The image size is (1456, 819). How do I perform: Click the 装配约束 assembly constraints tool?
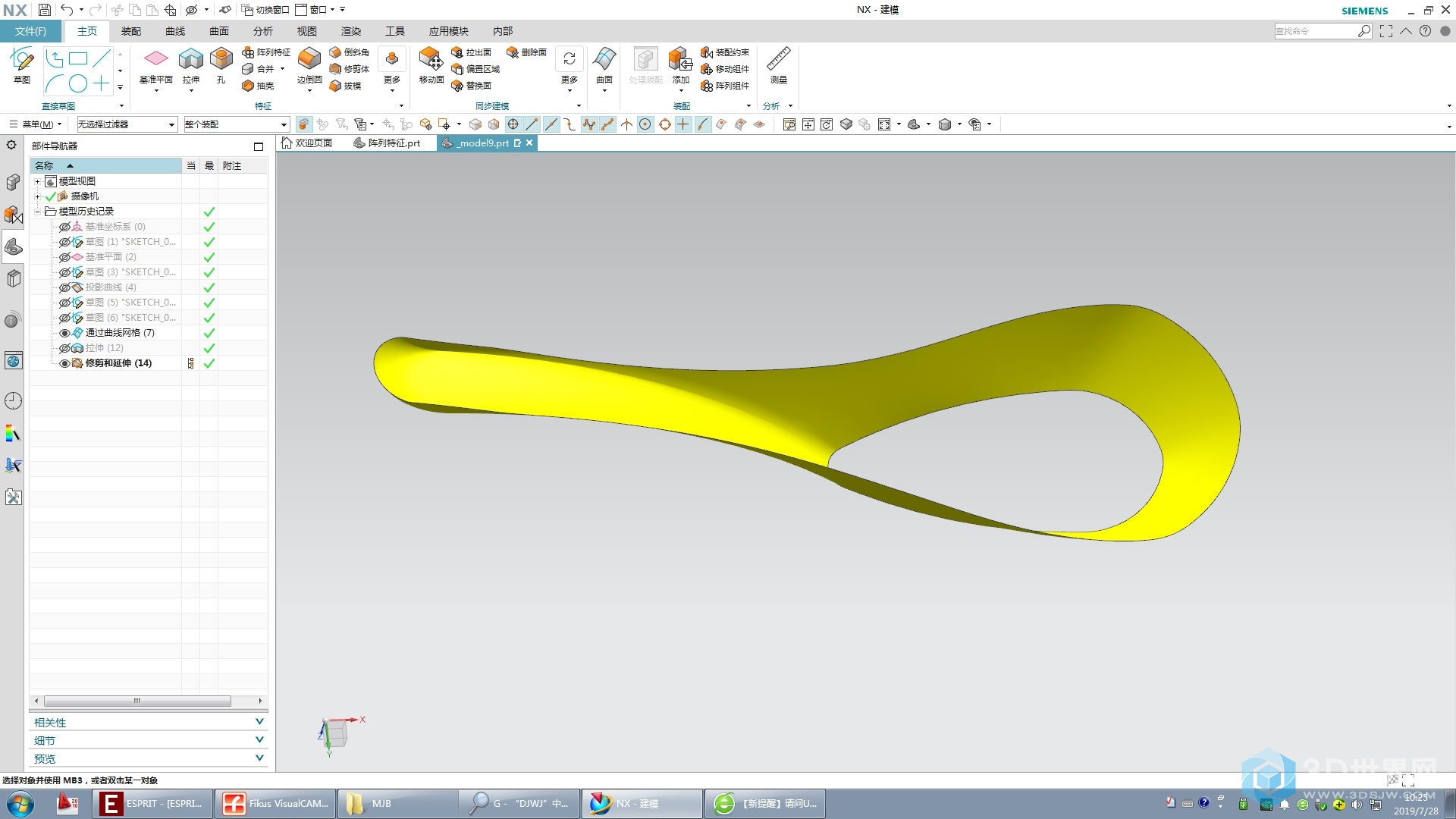click(x=725, y=52)
